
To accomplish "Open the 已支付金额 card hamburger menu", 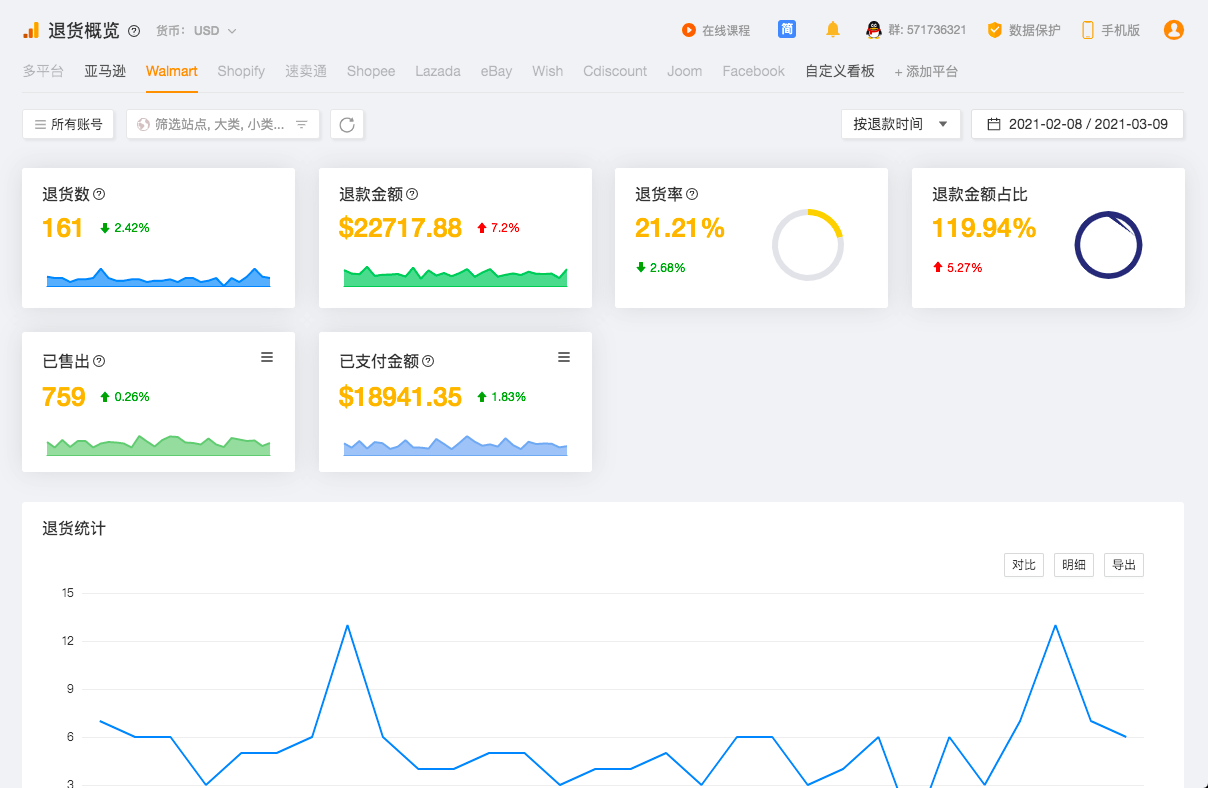I will click(x=564, y=358).
